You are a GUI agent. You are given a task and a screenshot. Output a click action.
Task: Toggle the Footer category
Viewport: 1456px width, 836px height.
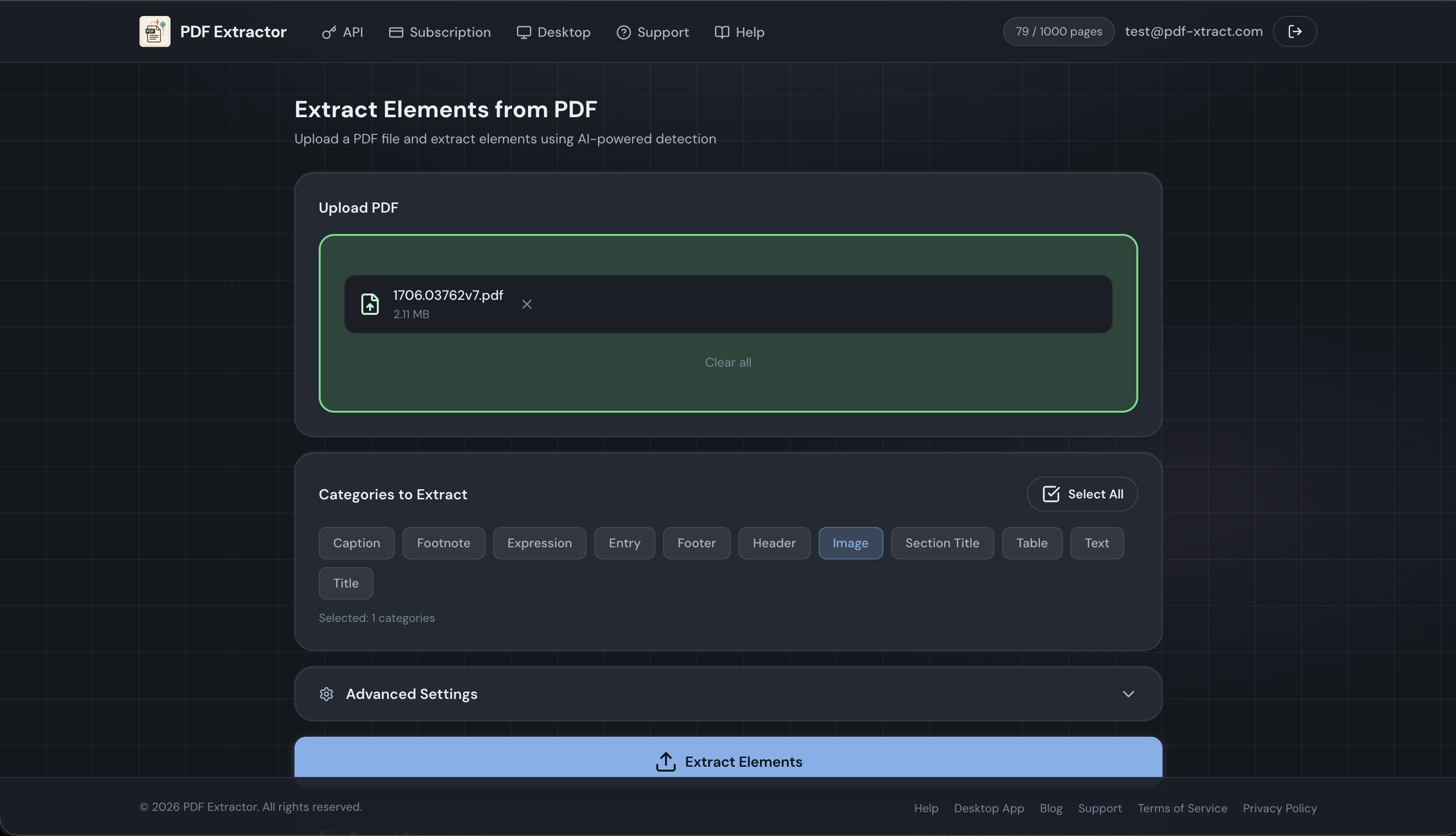click(x=697, y=543)
